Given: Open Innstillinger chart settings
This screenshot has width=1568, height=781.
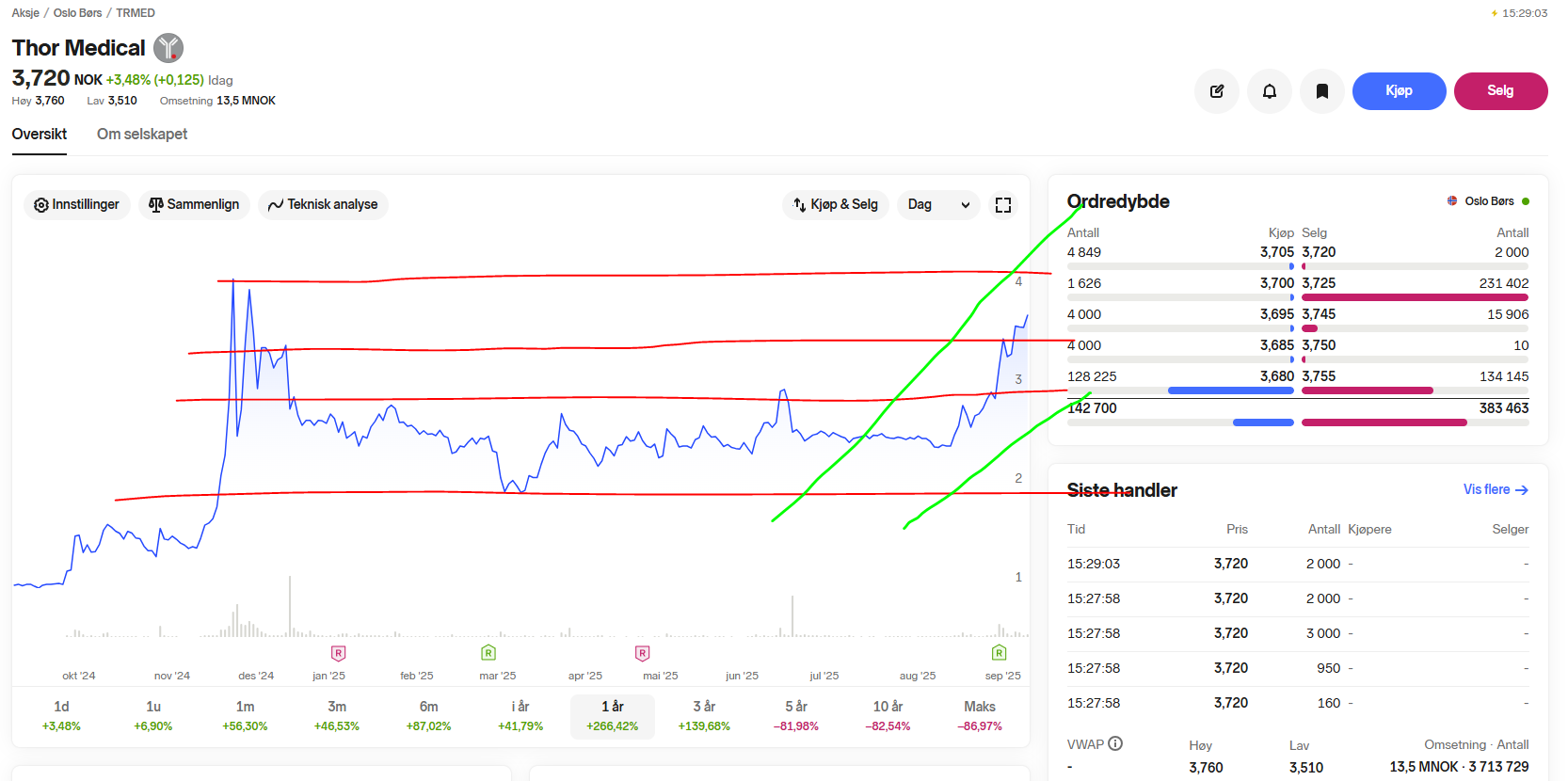Looking at the screenshot, I should tap(77, 205).
